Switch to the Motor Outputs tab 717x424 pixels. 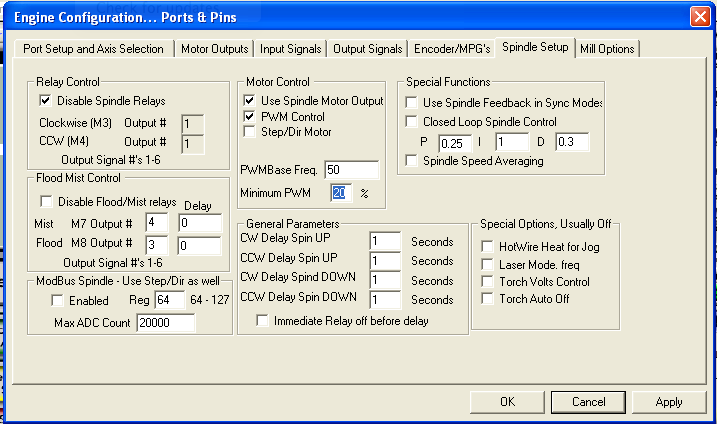point(214,48)
